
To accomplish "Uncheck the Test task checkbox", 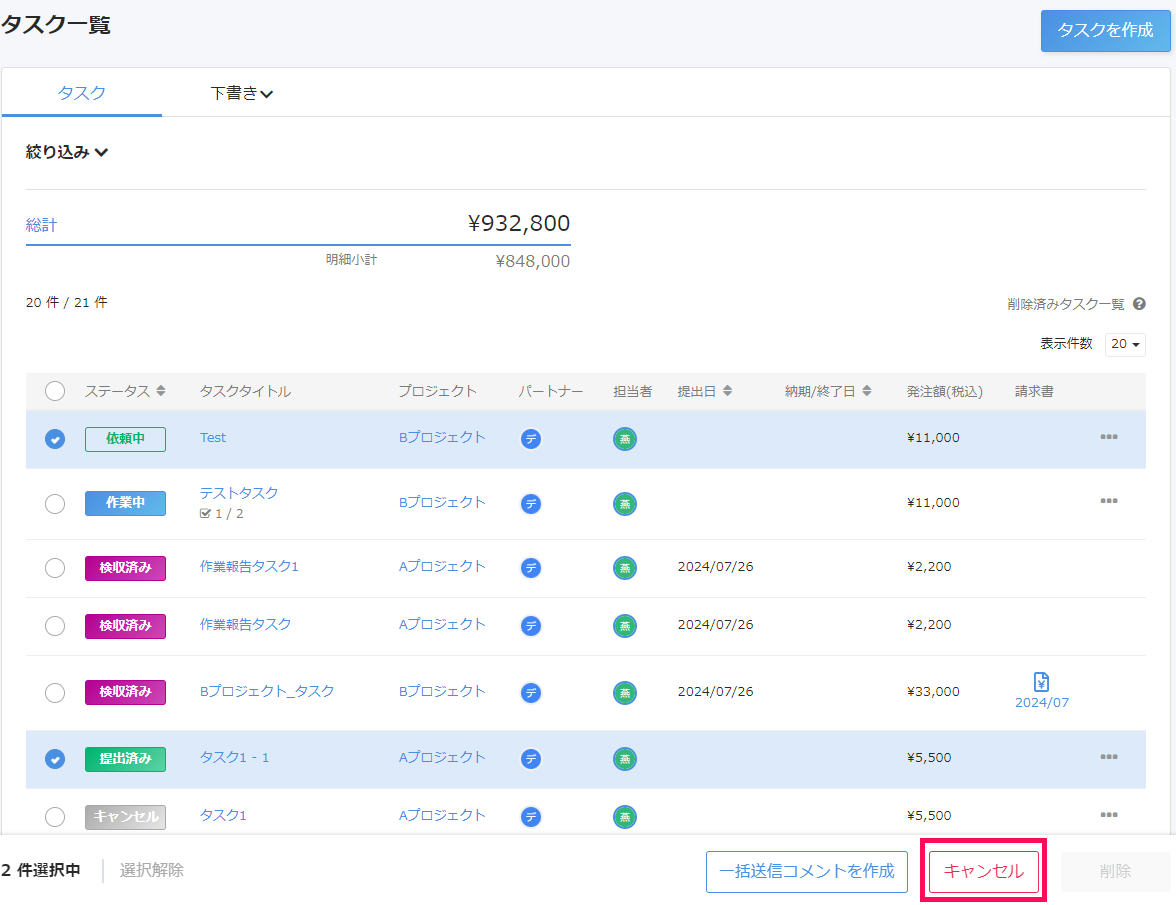I will click(x=55, y=439).
